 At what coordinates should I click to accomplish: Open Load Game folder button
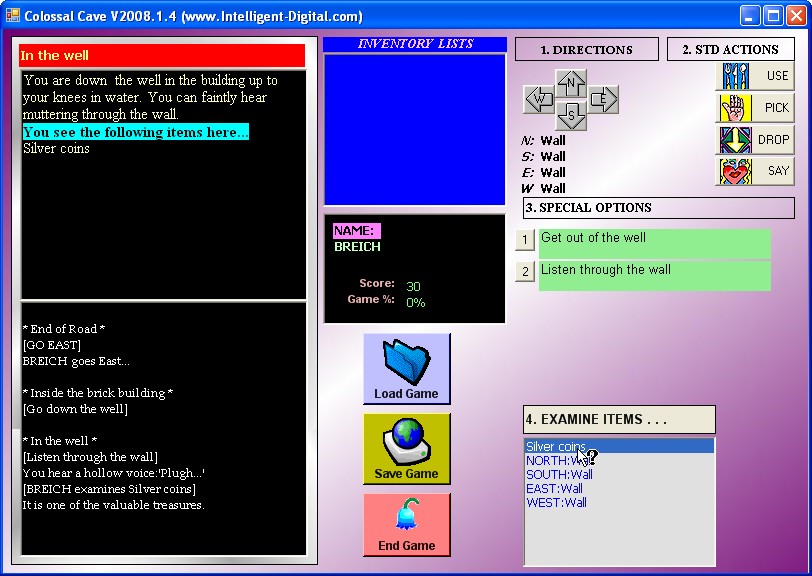(407, 369)
